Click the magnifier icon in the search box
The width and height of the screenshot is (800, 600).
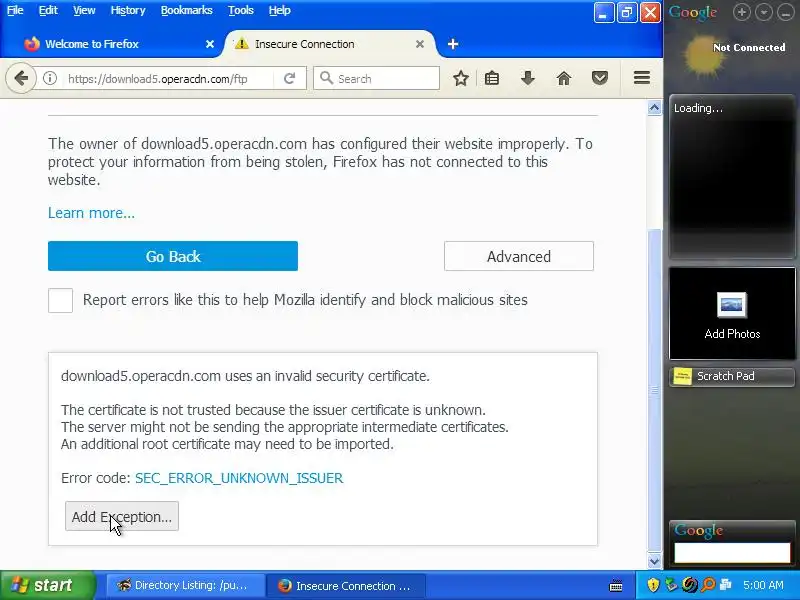[x=326, y=78]
